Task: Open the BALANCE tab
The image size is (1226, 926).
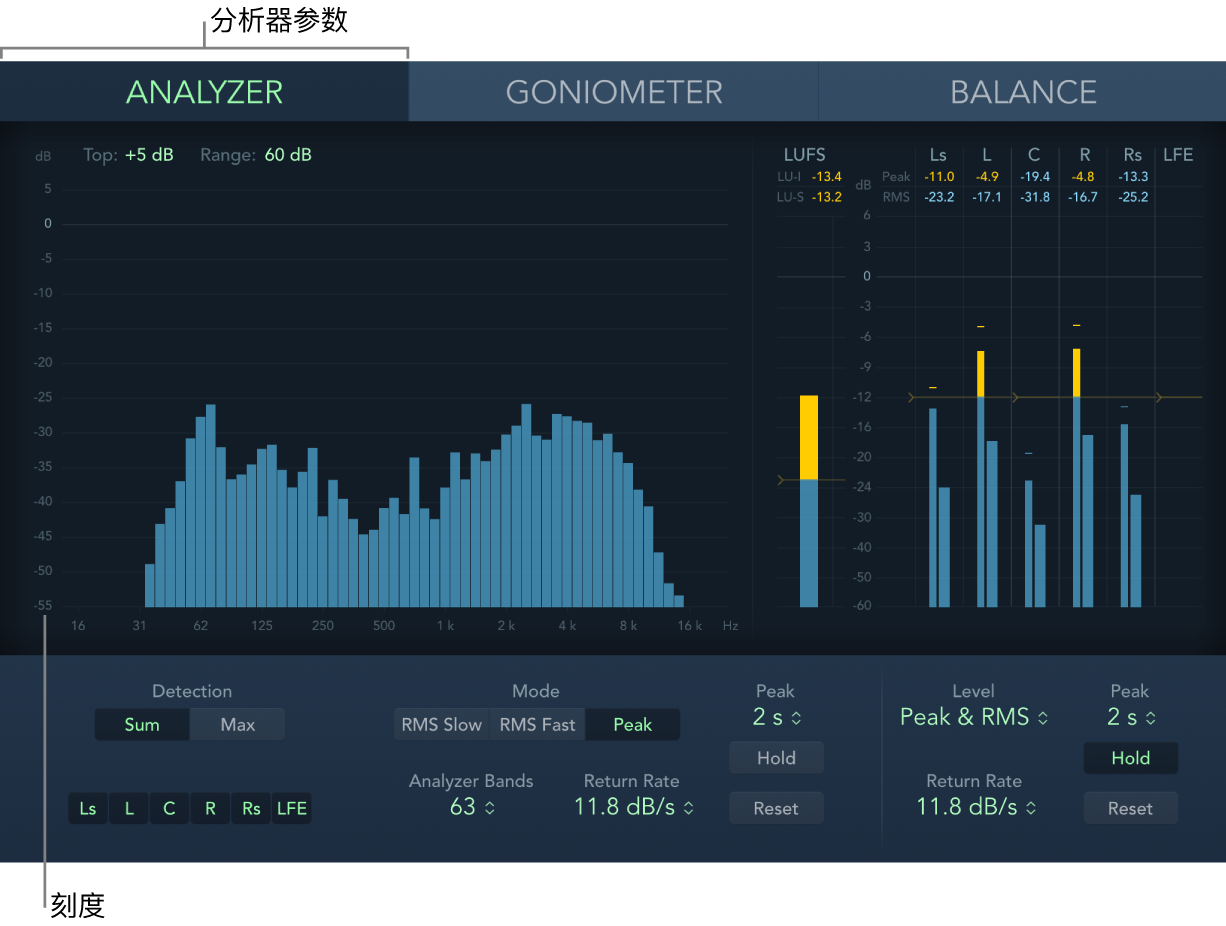Action: 1023,92
